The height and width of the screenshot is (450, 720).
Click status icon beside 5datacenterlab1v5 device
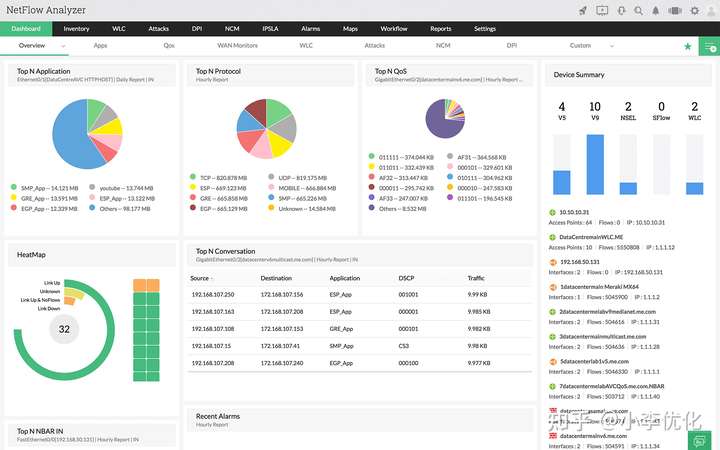553,361
